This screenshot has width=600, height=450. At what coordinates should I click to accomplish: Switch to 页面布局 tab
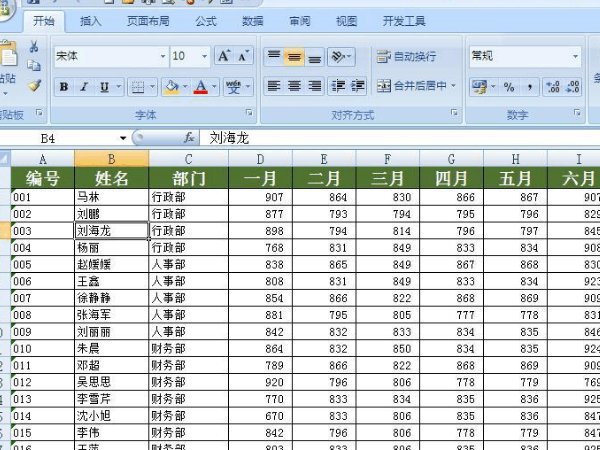(x=148, y=21)
